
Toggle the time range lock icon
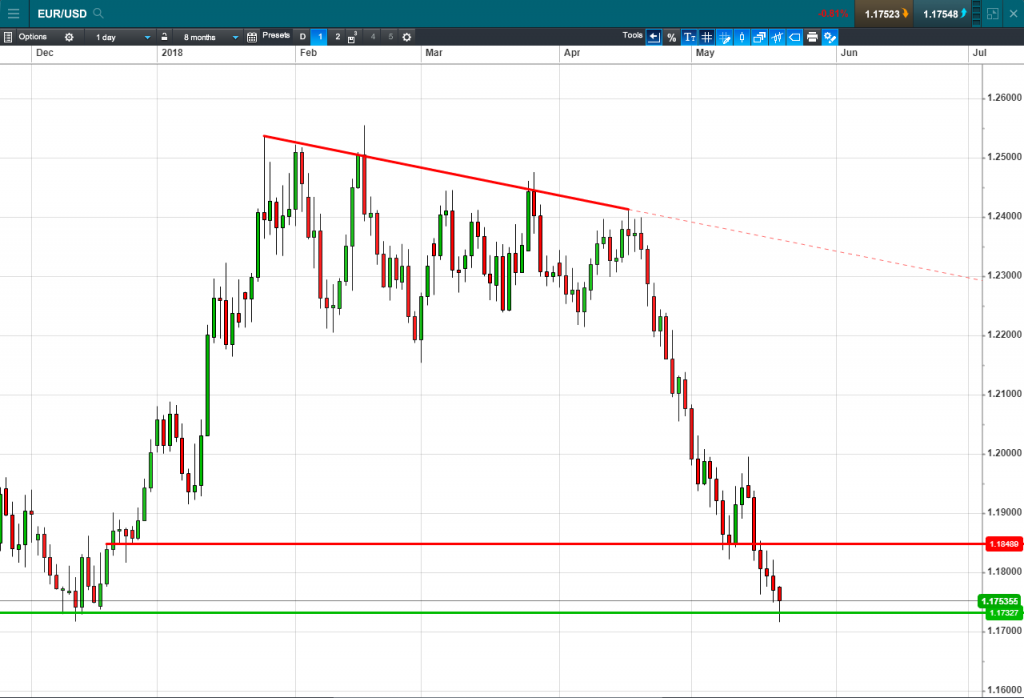click(165, 37)
